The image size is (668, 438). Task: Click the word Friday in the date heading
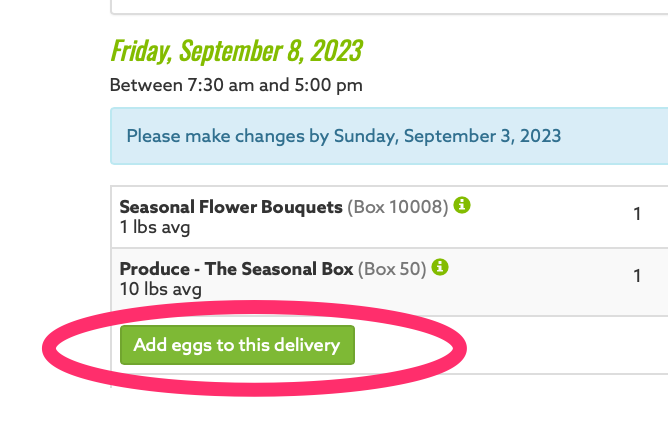pyautogui.click(x=141, y=50)
